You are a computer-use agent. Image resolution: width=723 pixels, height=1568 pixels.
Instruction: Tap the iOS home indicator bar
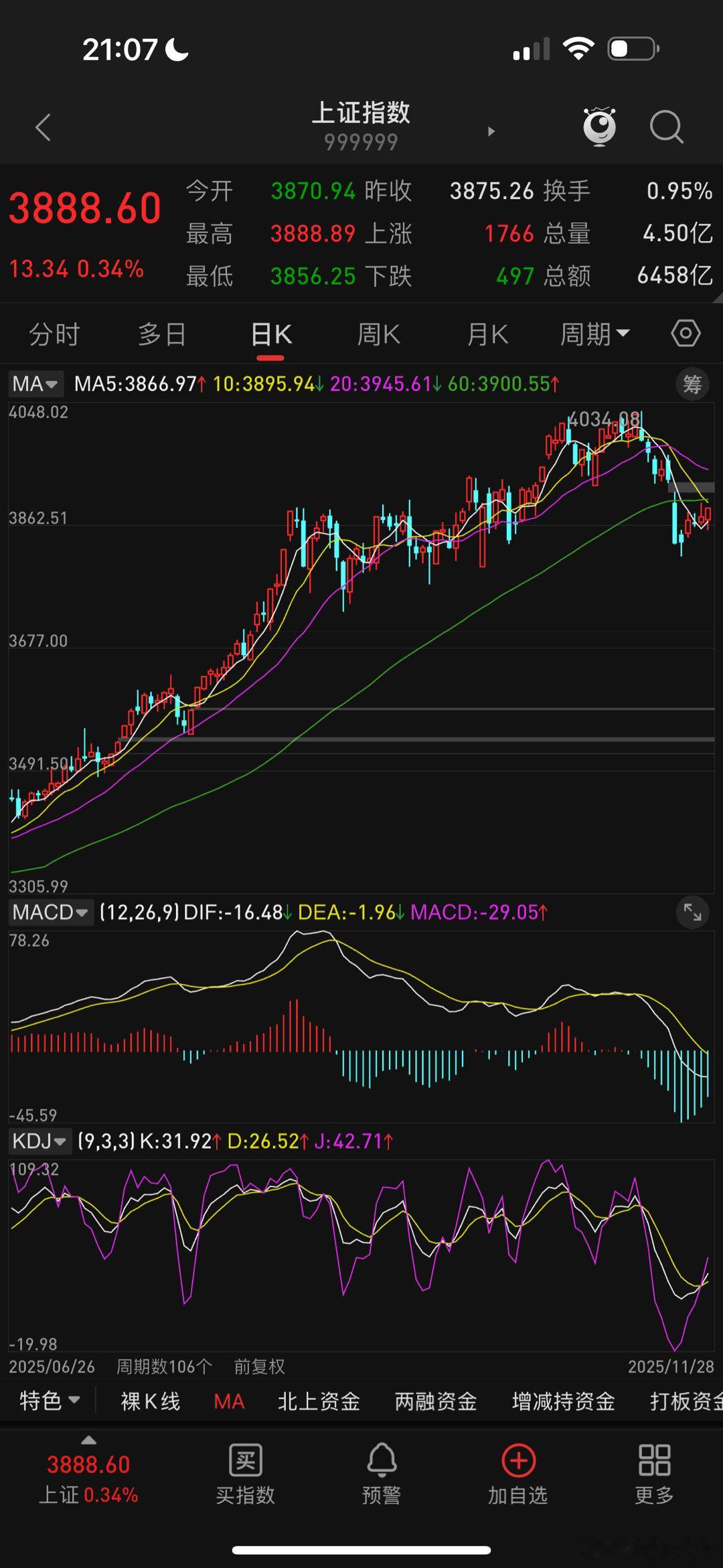[x=361, y=1550]
